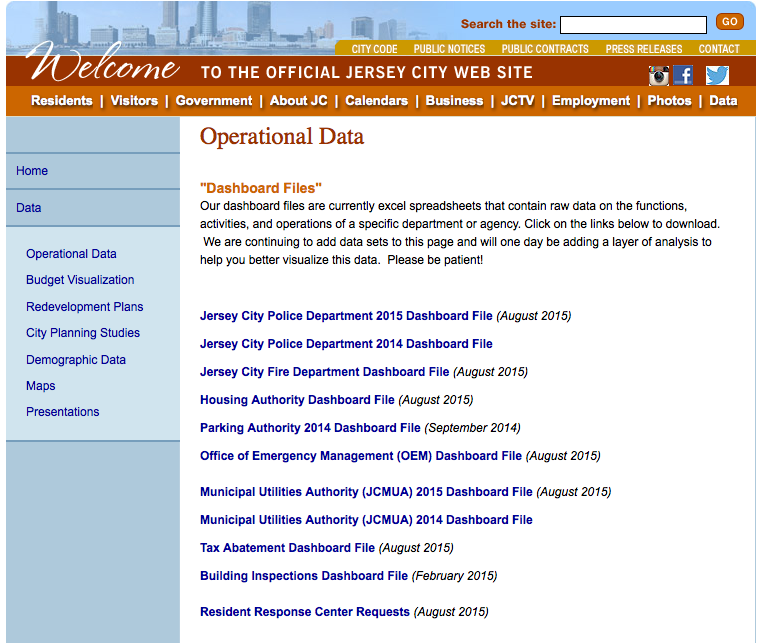757x643 pixels.
Task: Download Police Department 2015 Dashboard File
Action: (x=346, y=316)
